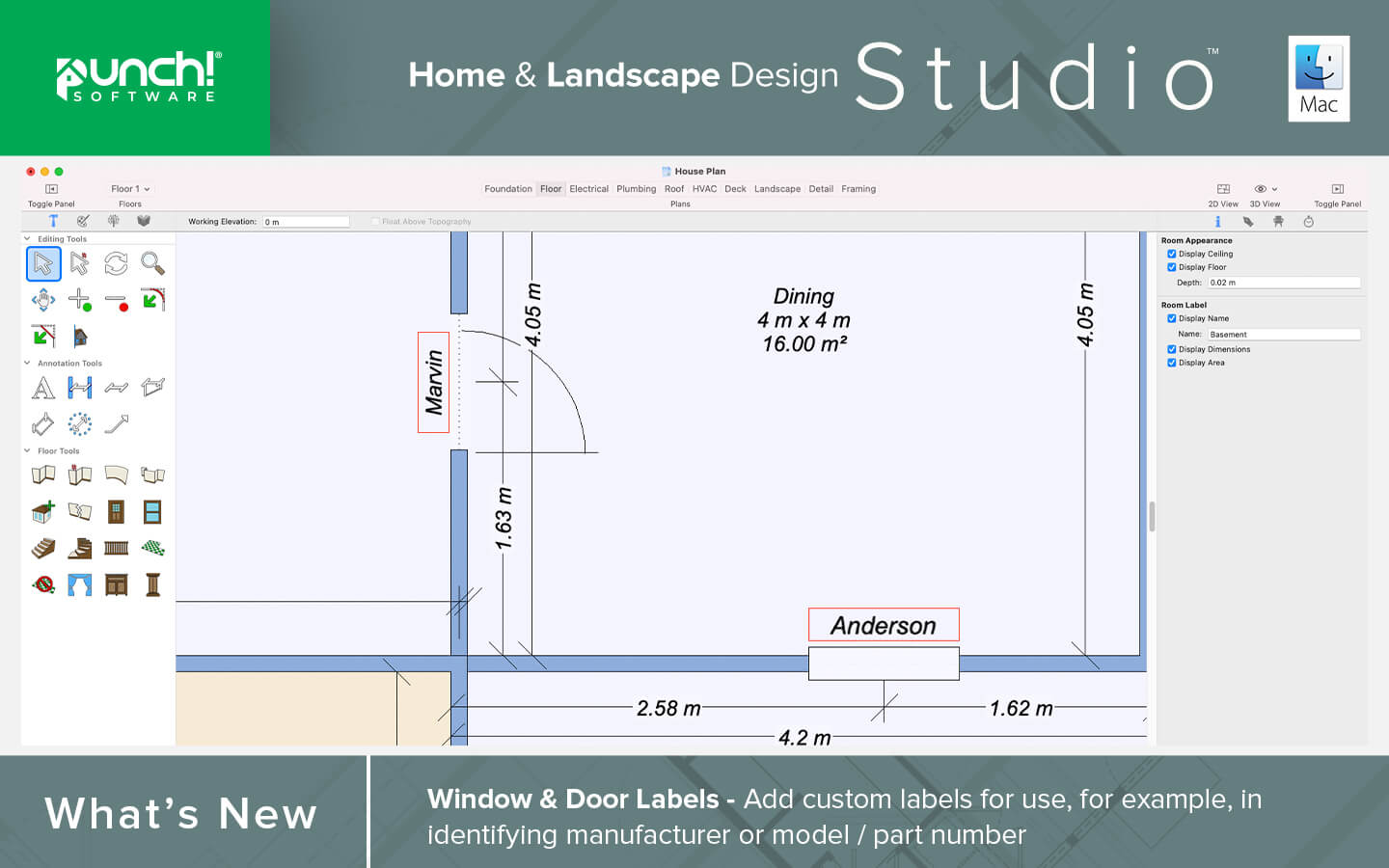The width and height of the screenshot is (1389, 868).
Task: Collapse the Annotation Tools section
Action: [27, 363]
